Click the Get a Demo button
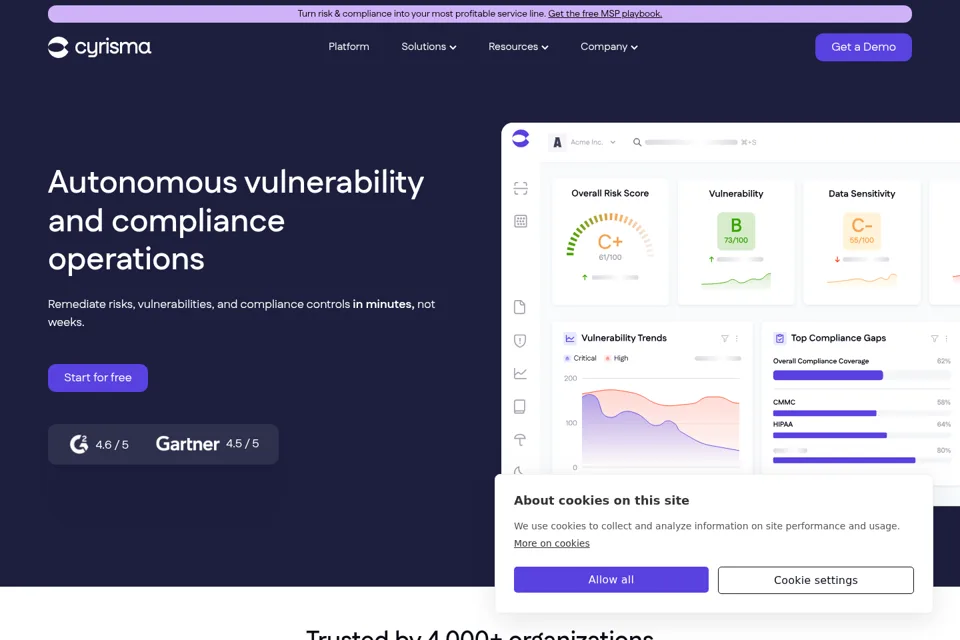The width and height of the screenshot is (960, 640). tap(863, 47)
